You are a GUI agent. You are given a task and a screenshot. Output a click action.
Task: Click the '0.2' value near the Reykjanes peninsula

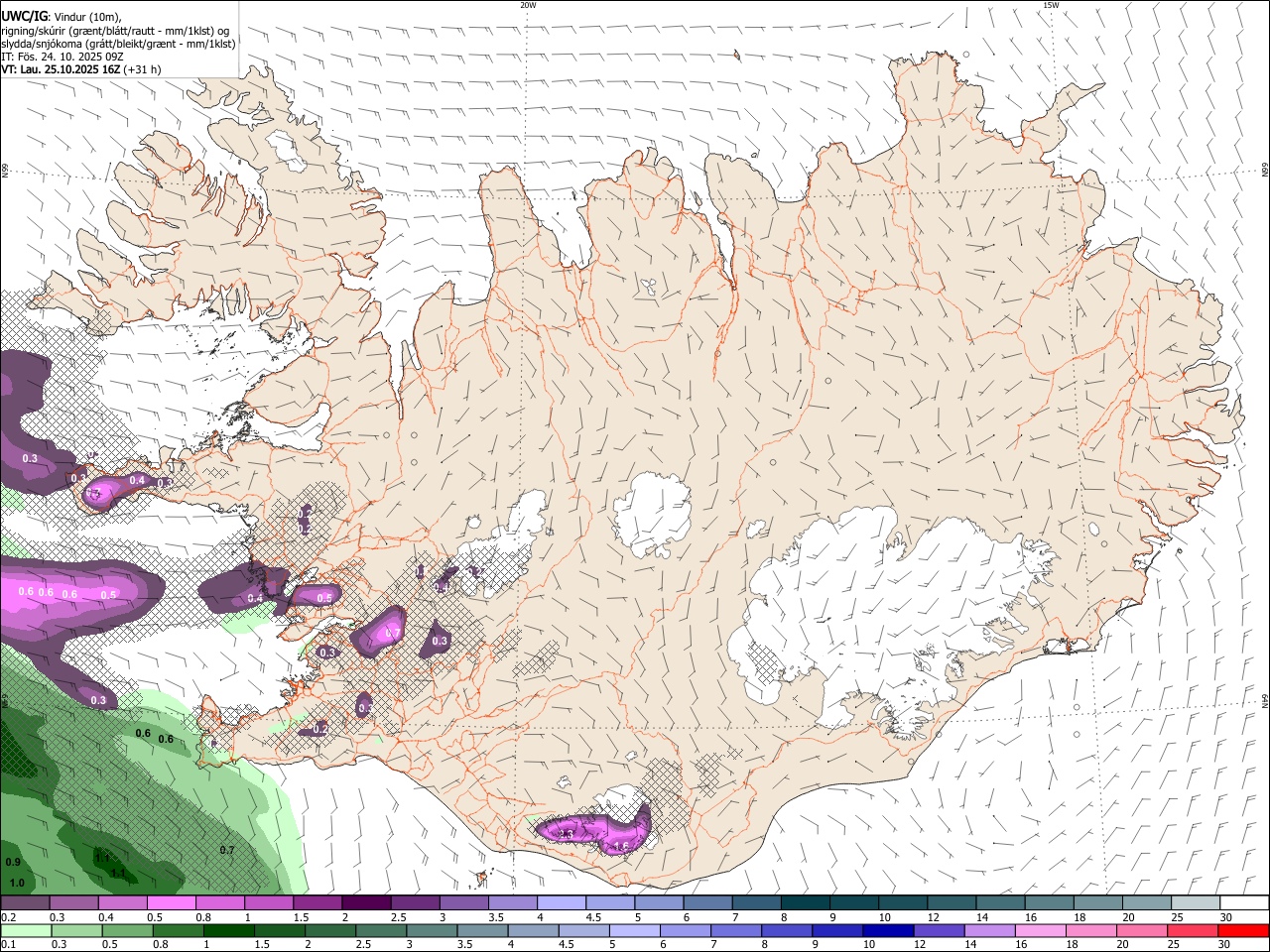[320, 729]
